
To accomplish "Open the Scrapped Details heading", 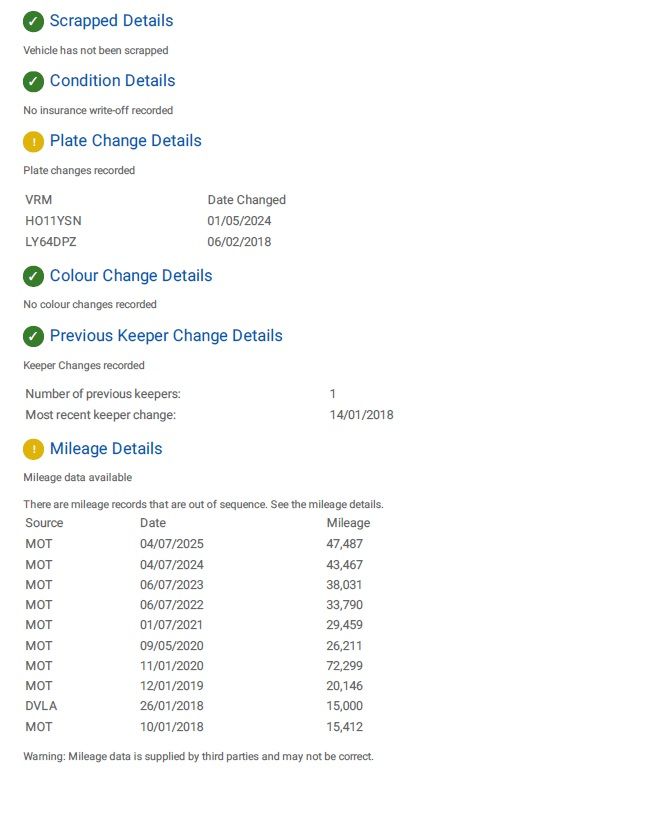I will (x=111, y=21).
